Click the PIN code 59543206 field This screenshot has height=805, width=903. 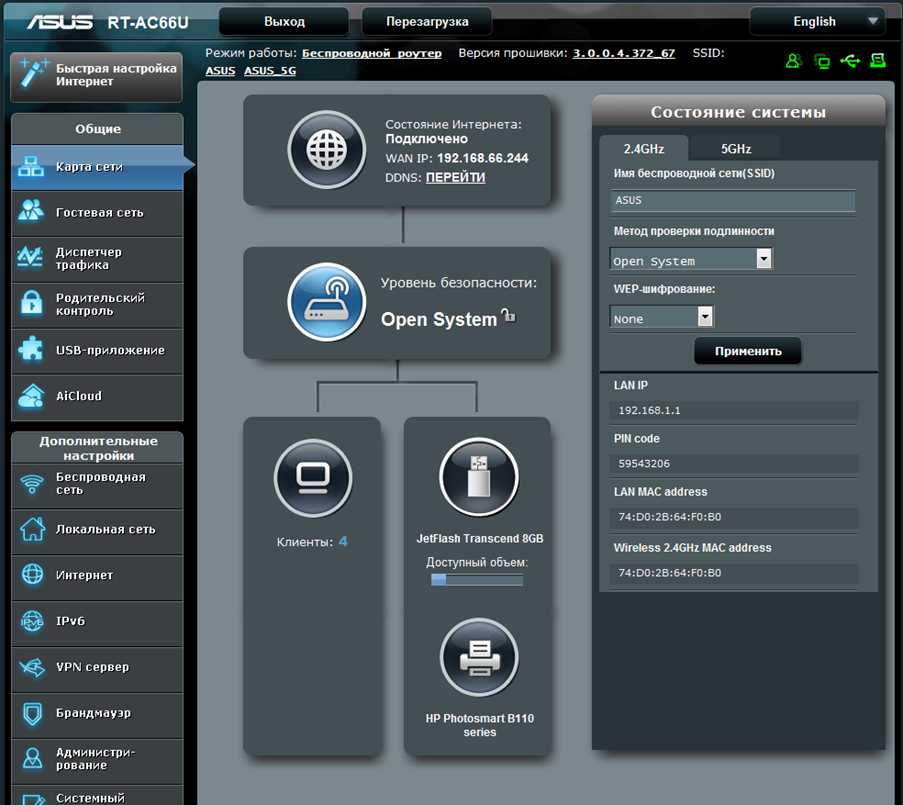(x=734, y=464)
